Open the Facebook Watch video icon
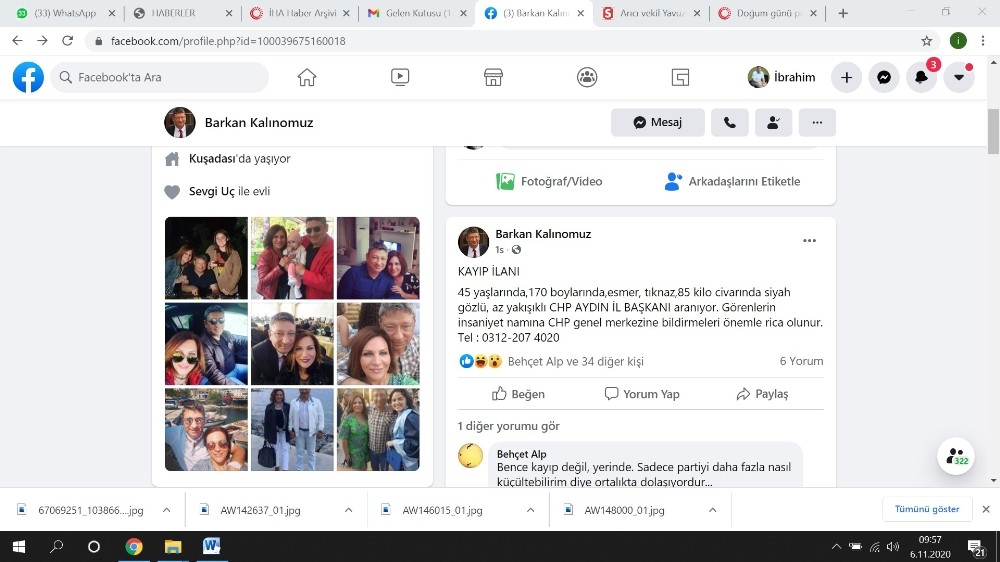The width and height of the screenshot is (1000, 562). (x=400, y=77)
